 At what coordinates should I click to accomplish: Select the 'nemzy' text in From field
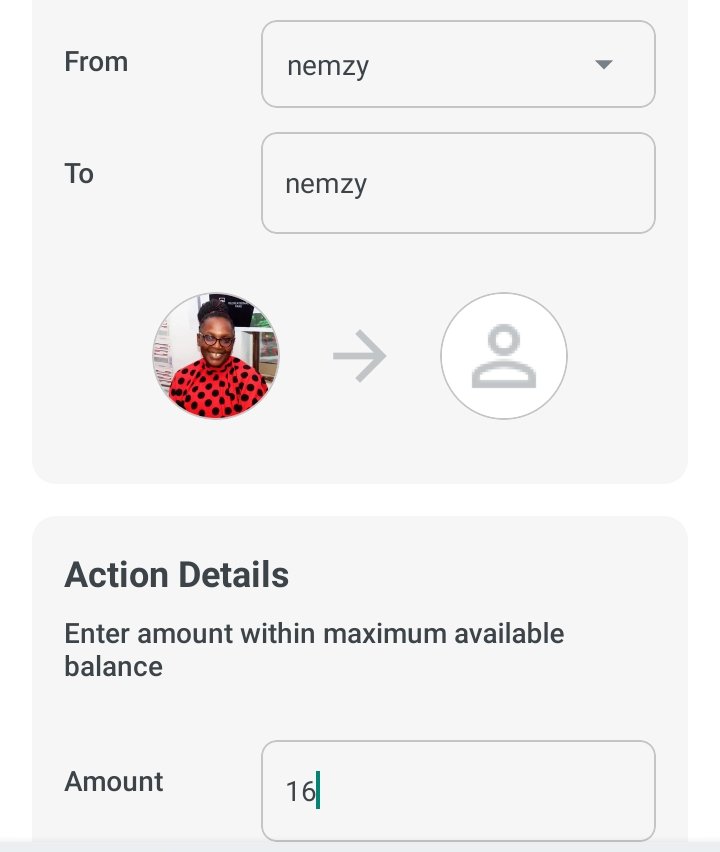[x=328, y=67]
